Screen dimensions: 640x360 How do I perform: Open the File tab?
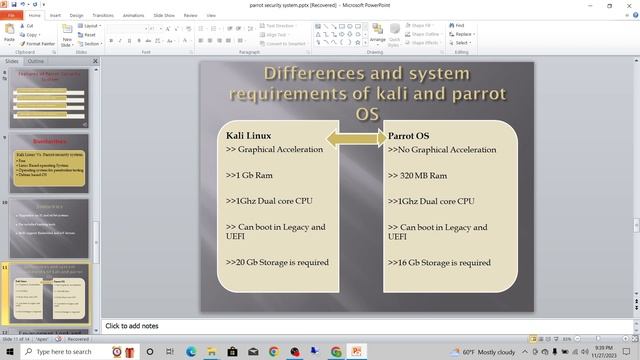pos(11,15)
